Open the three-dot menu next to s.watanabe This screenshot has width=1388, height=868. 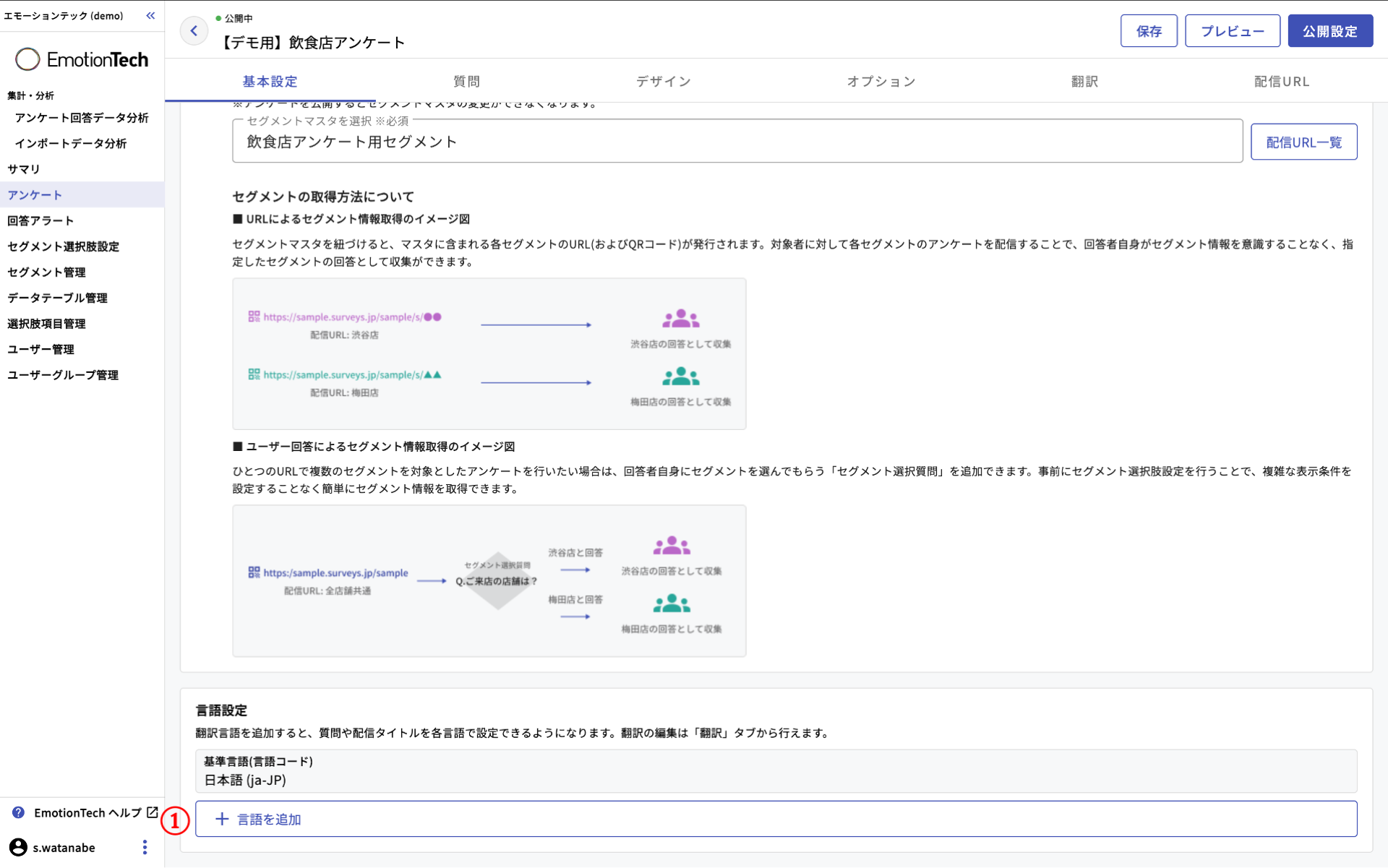click(144, 847)
